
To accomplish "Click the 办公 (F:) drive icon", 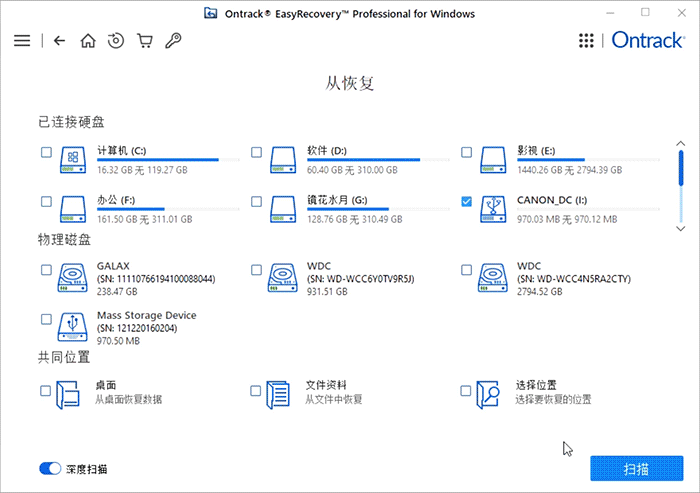I will (73, 209).
